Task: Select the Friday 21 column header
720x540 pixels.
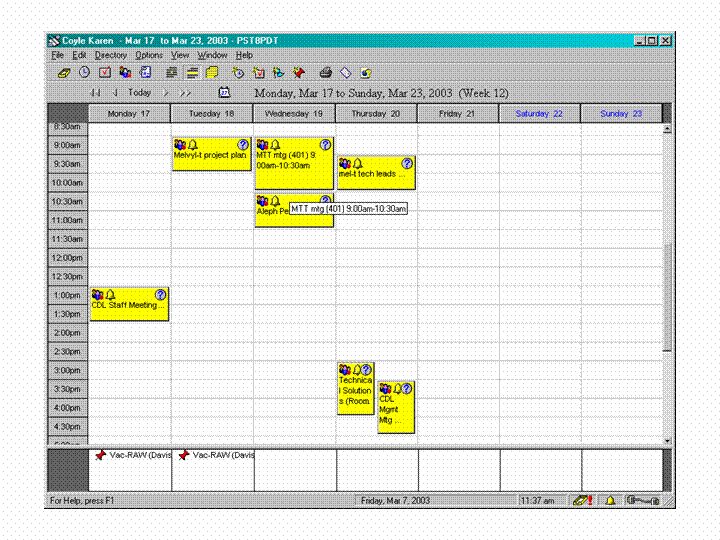Action: (x=458, y=114)
